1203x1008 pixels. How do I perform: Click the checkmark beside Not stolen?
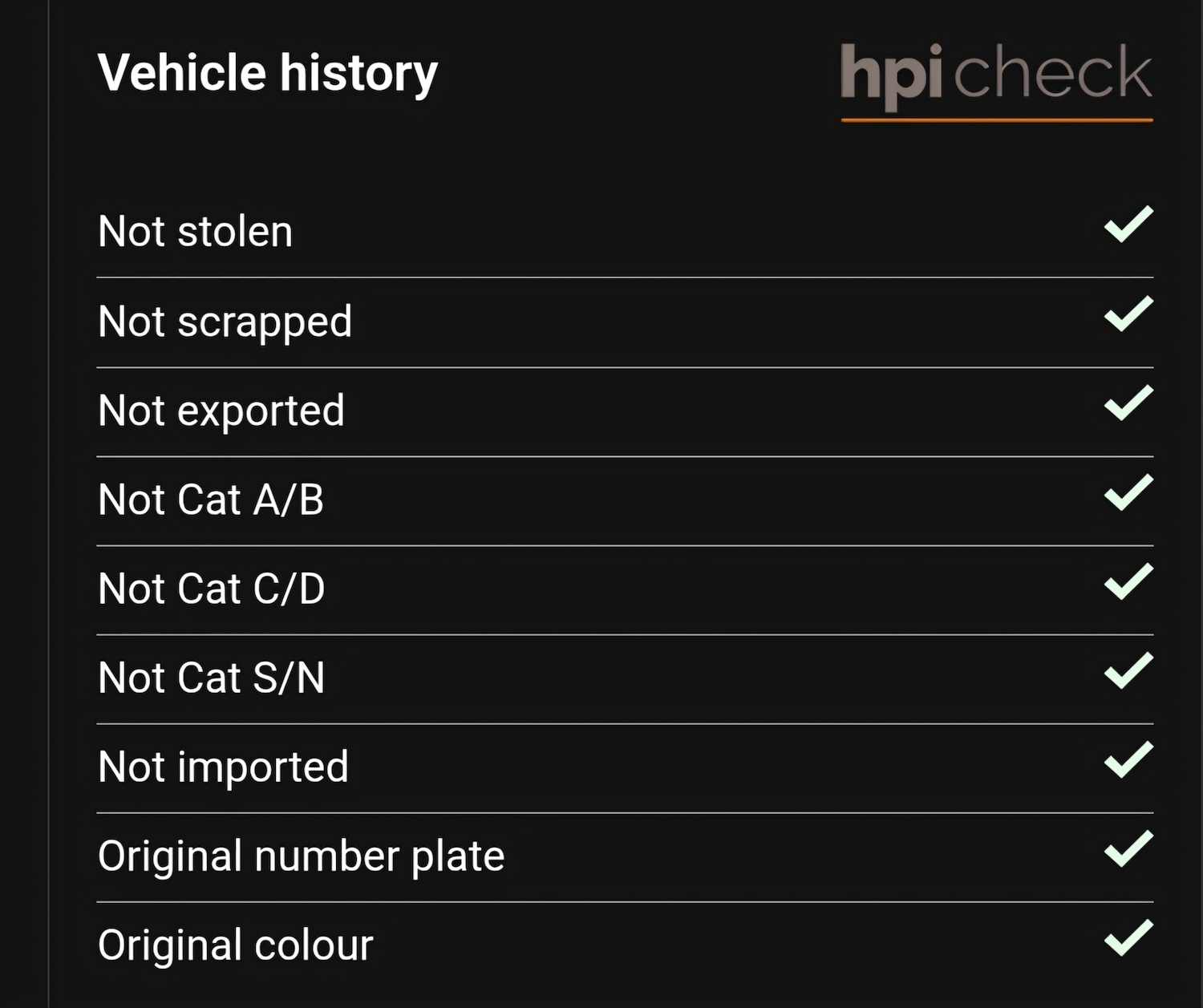click(1128, 225)
